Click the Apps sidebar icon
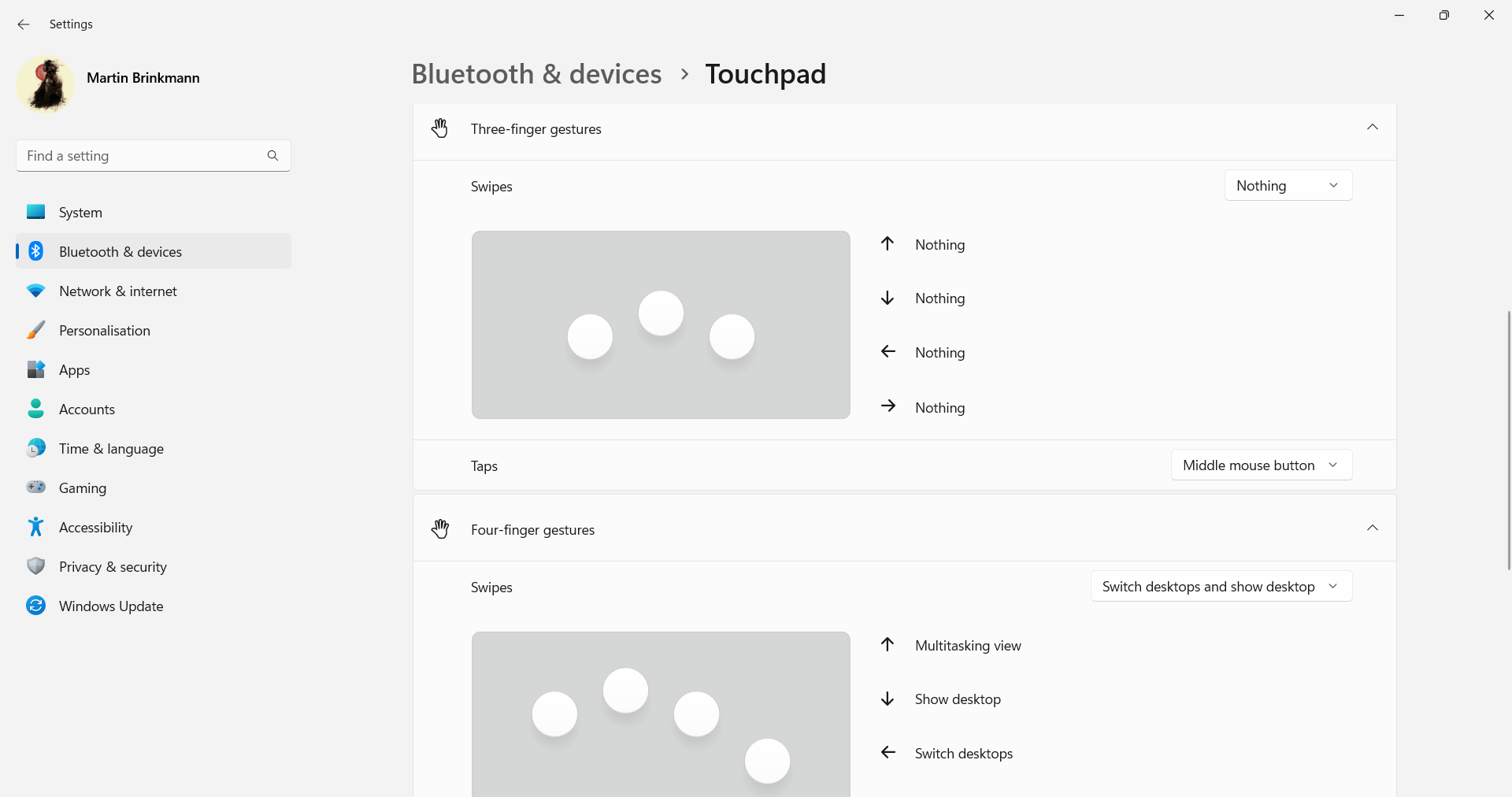 pyautogui.click(x=35, y=369)
